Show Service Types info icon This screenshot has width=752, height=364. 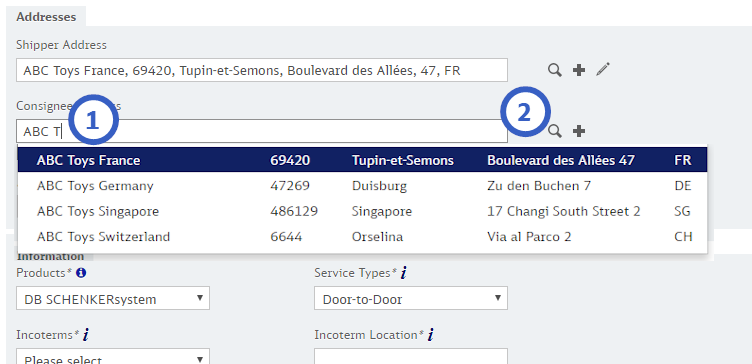[403, 273]
